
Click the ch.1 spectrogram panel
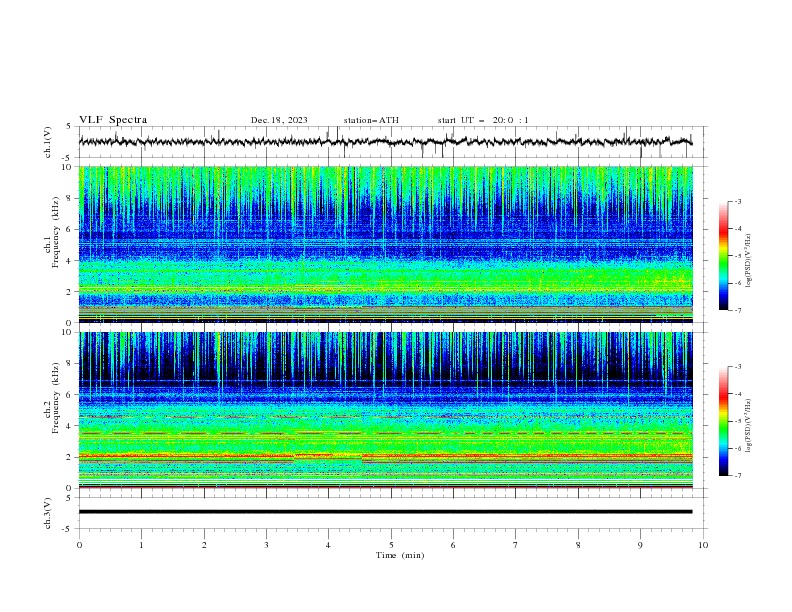[x=385, y=244]
